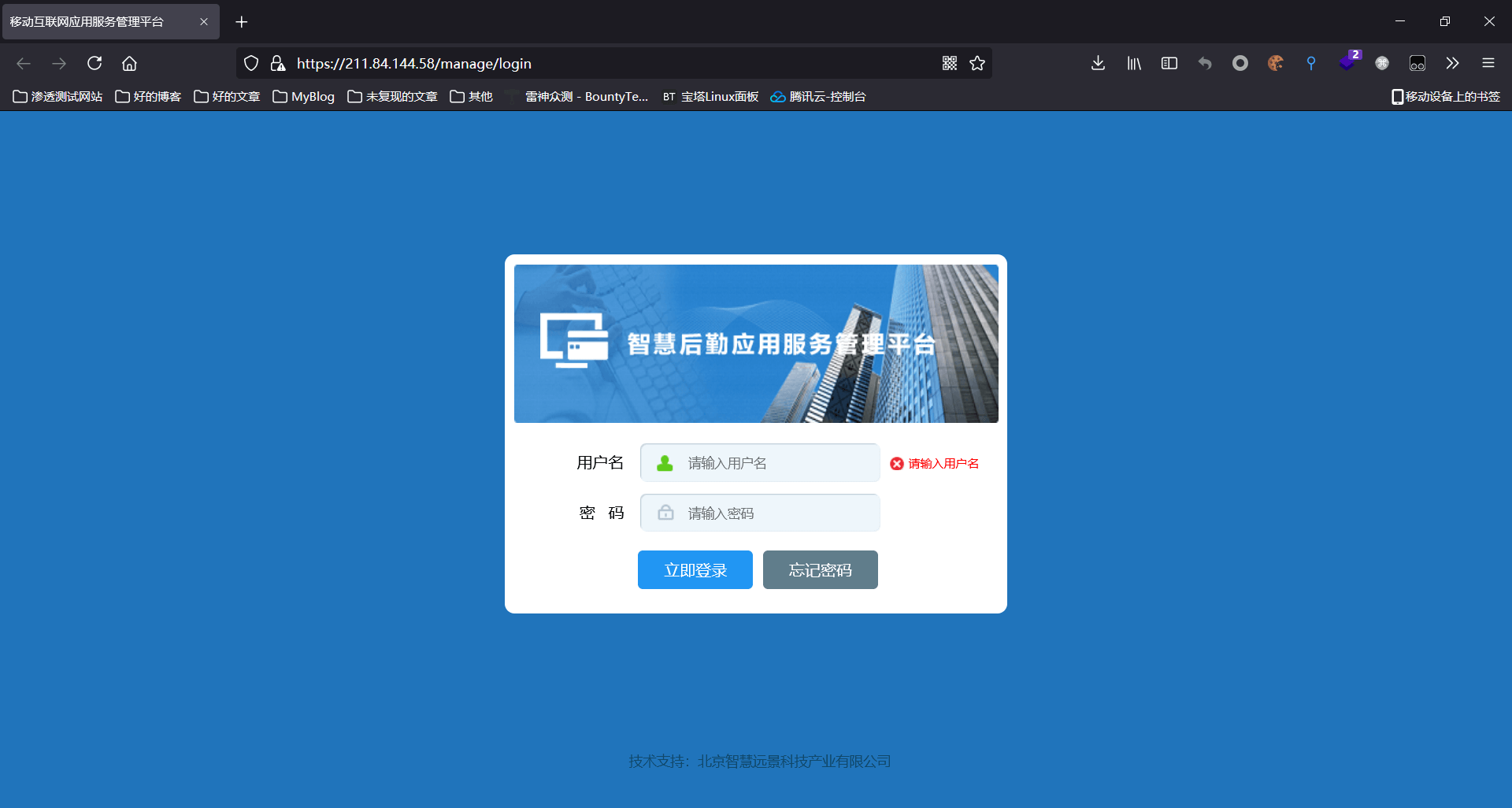1512x808 pixels.
Task: Click the 立即登录 login button
Action: tap(695, 569)
